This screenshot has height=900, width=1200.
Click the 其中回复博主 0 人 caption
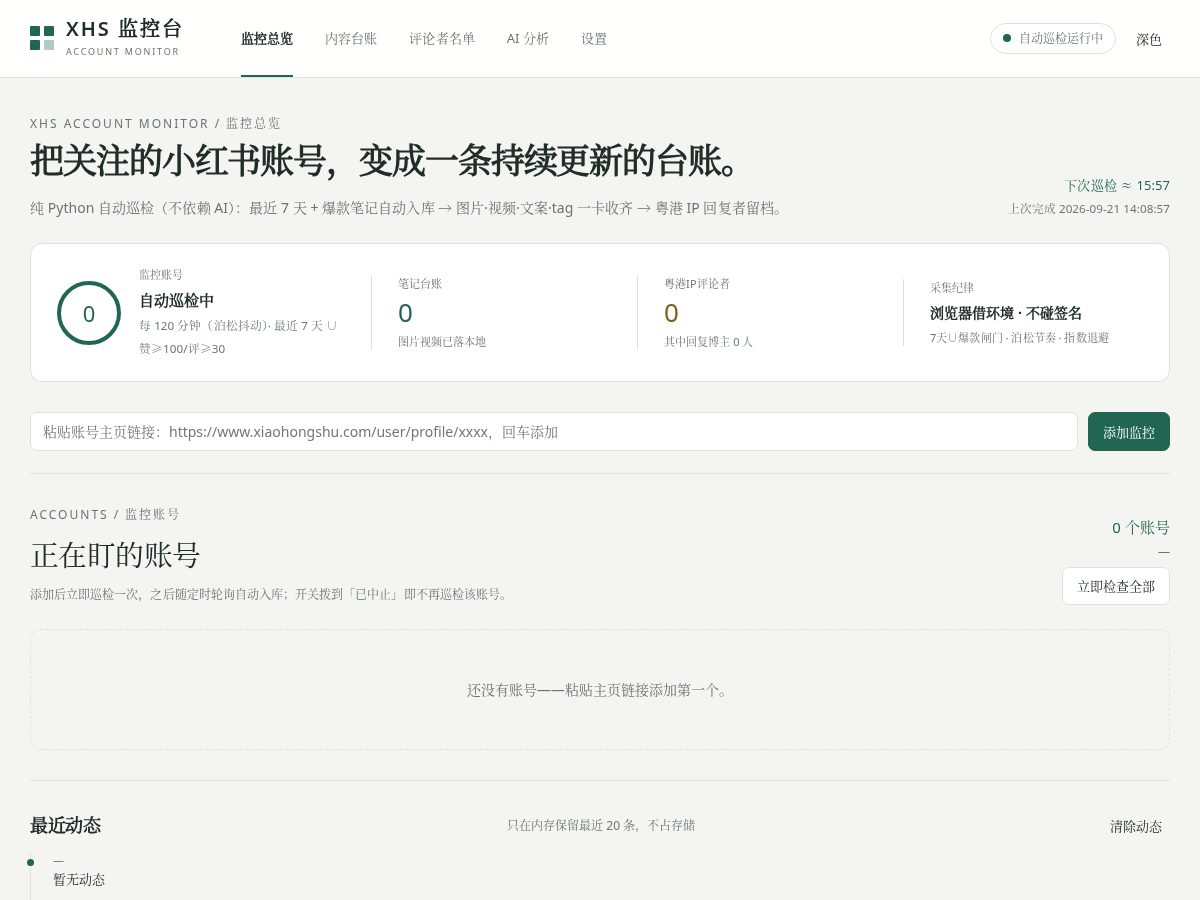pyautogui.click(x=709, y=341)
